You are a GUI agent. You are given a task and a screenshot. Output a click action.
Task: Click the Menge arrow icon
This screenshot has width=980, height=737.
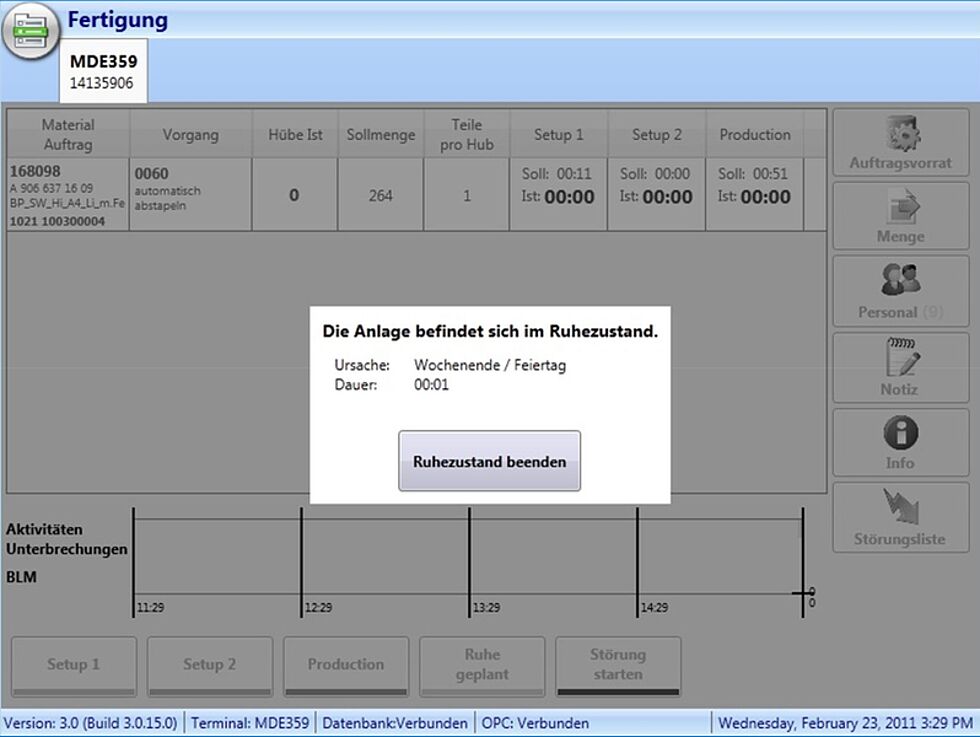click(x=900, y=207)
